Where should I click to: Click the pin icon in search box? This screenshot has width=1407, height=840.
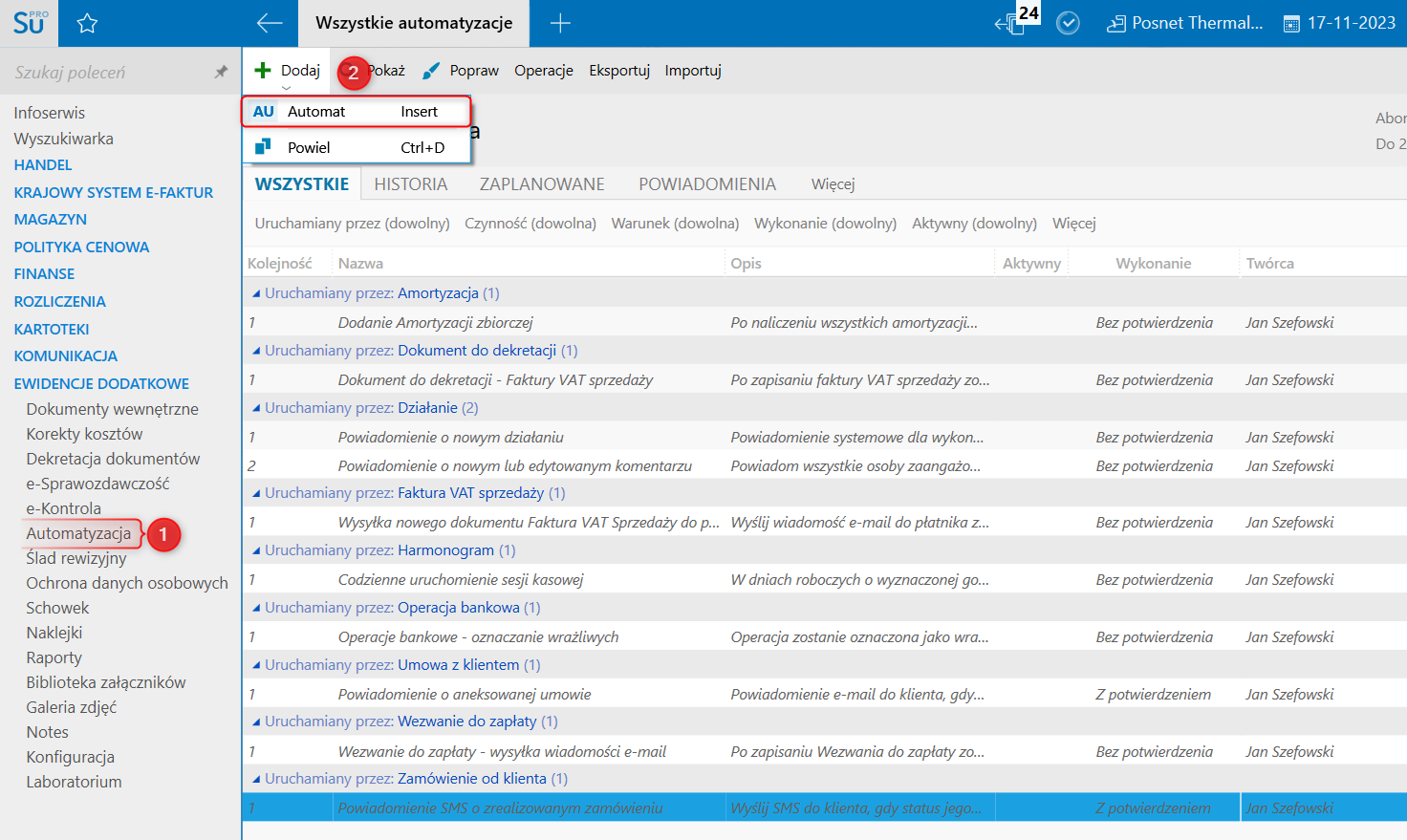[221, 72]
